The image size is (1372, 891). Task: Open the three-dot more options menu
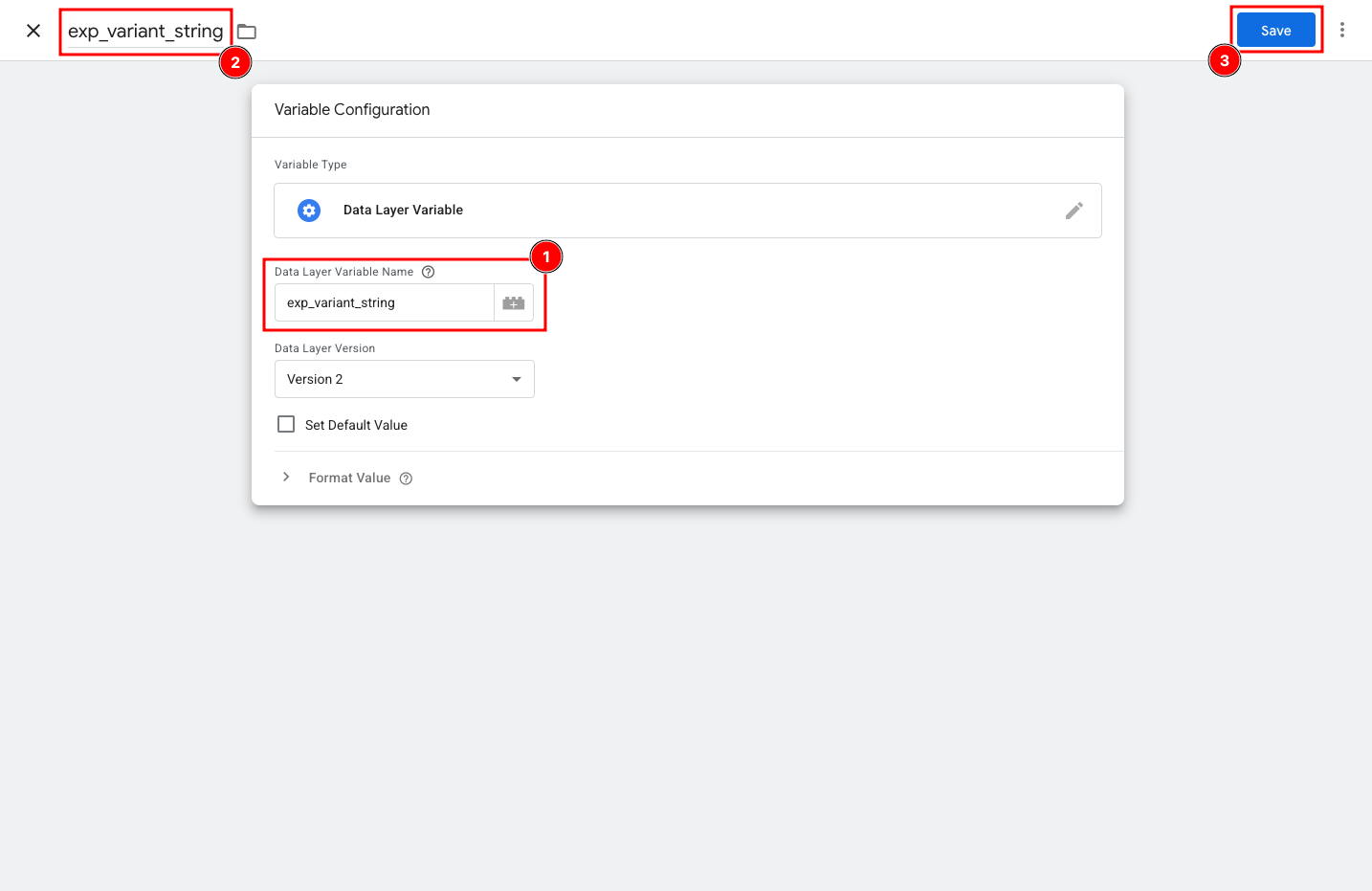point(1342,31)
